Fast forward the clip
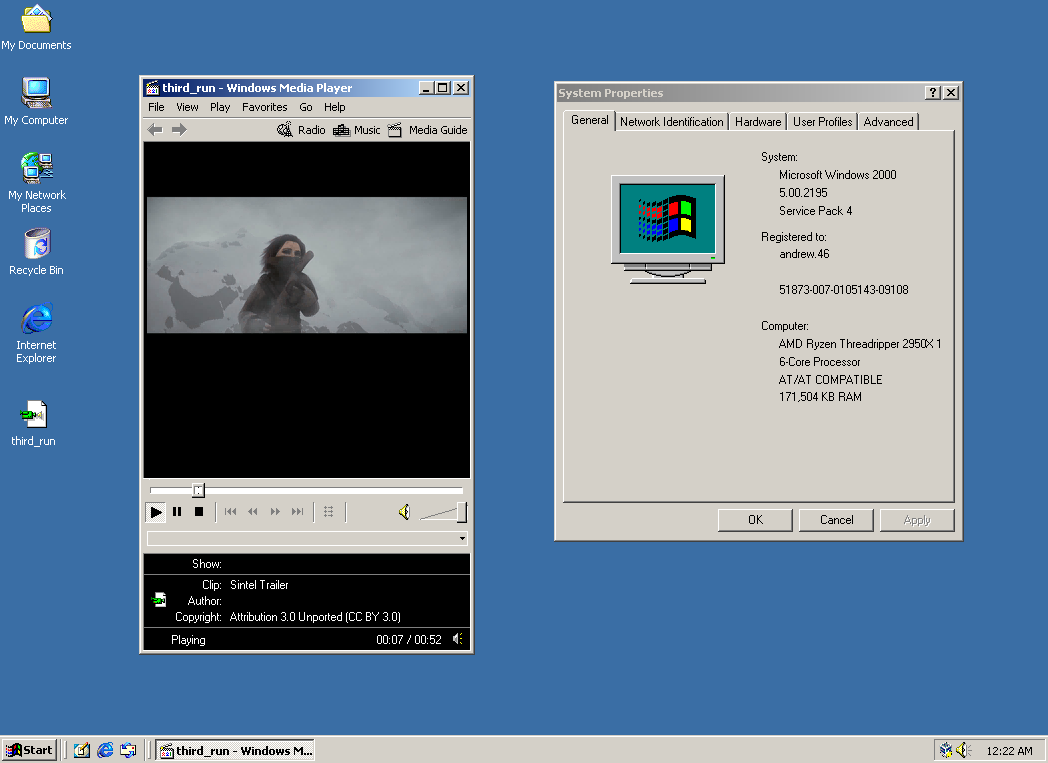Image resolution: width=1048 pixels, height=763 pixels. [x=275, y=512]
